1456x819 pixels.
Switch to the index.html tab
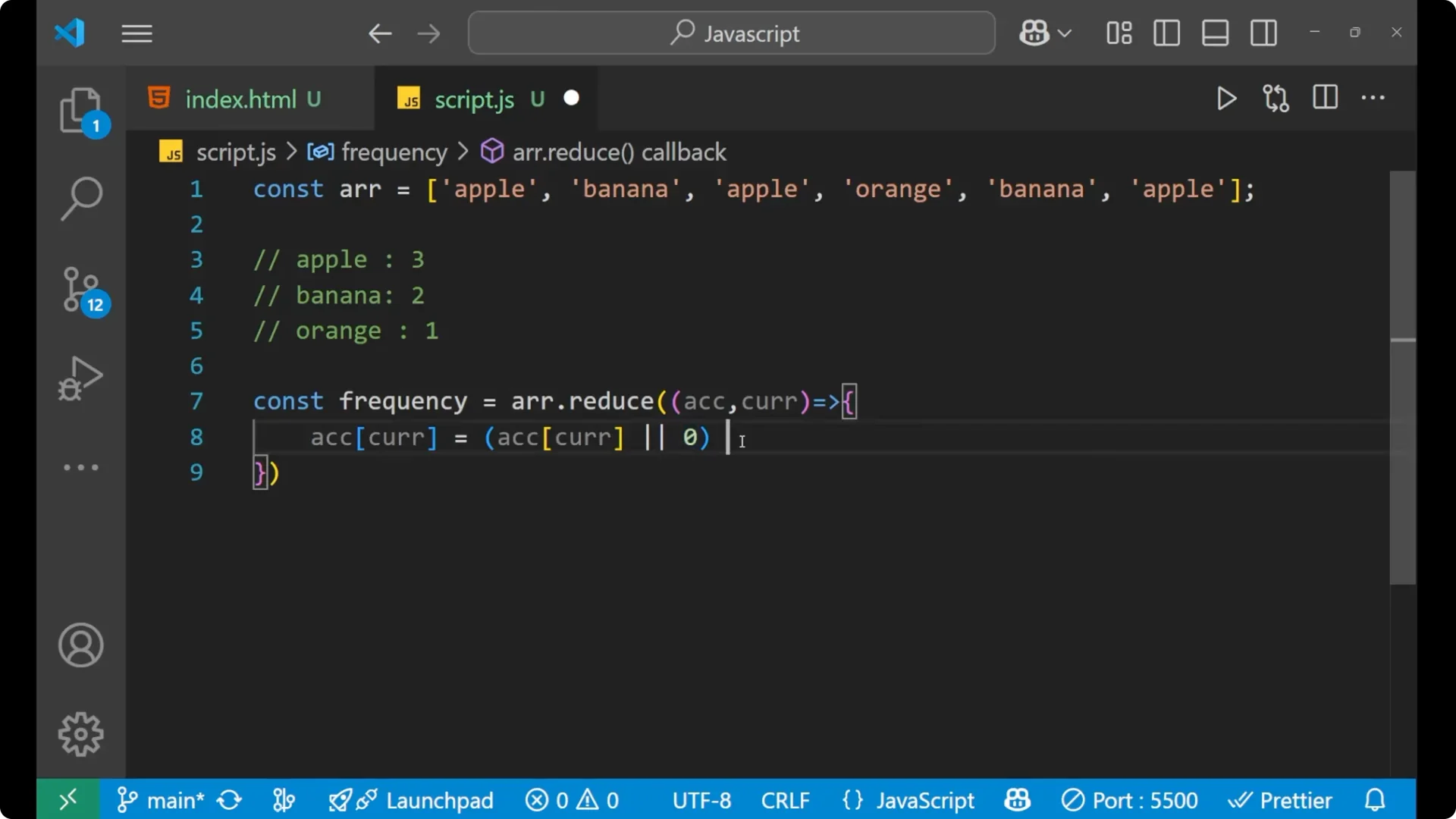pyautogui.click(x=241, y=99)
